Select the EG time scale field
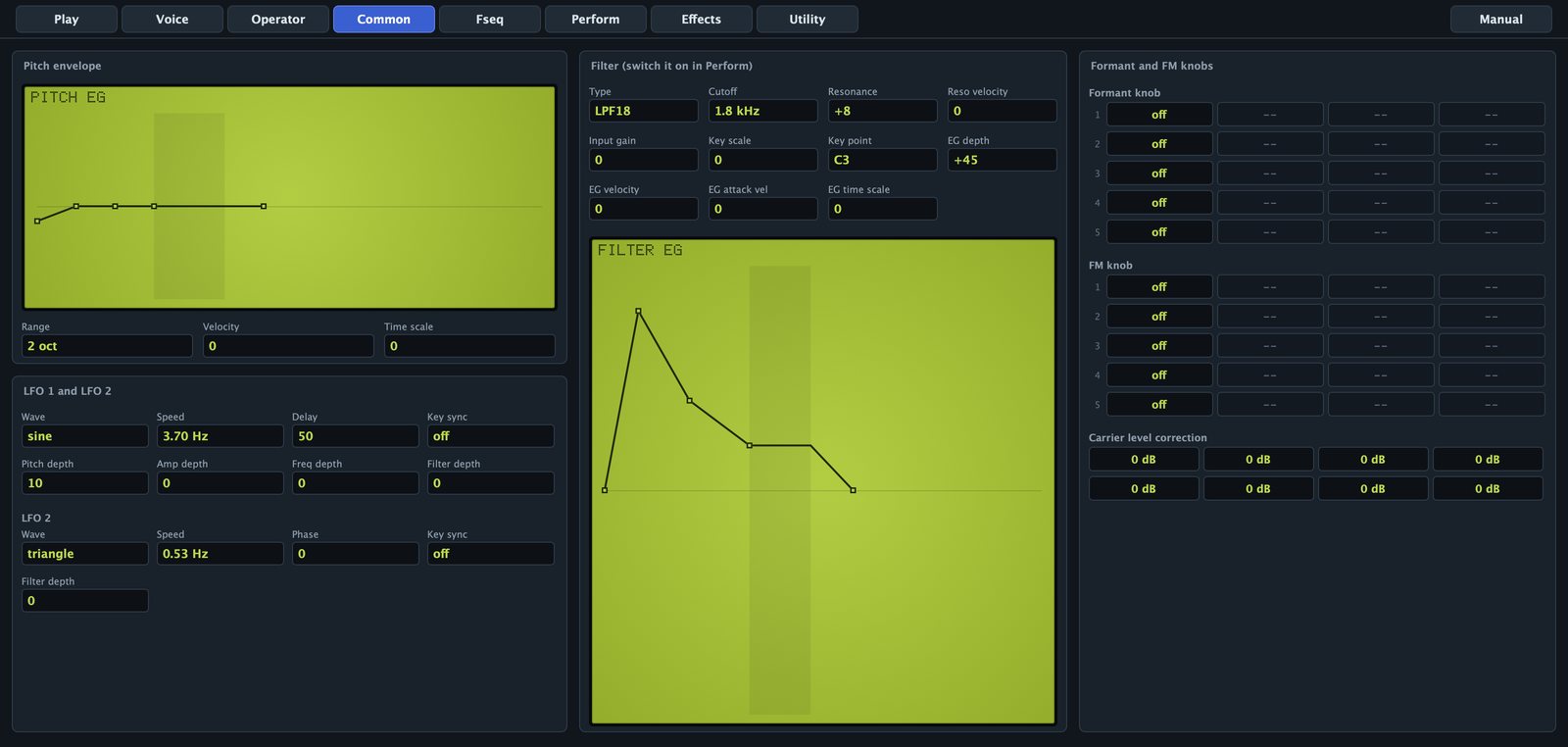The width and height of the screenshot is (1568, 747). point(883,209)
